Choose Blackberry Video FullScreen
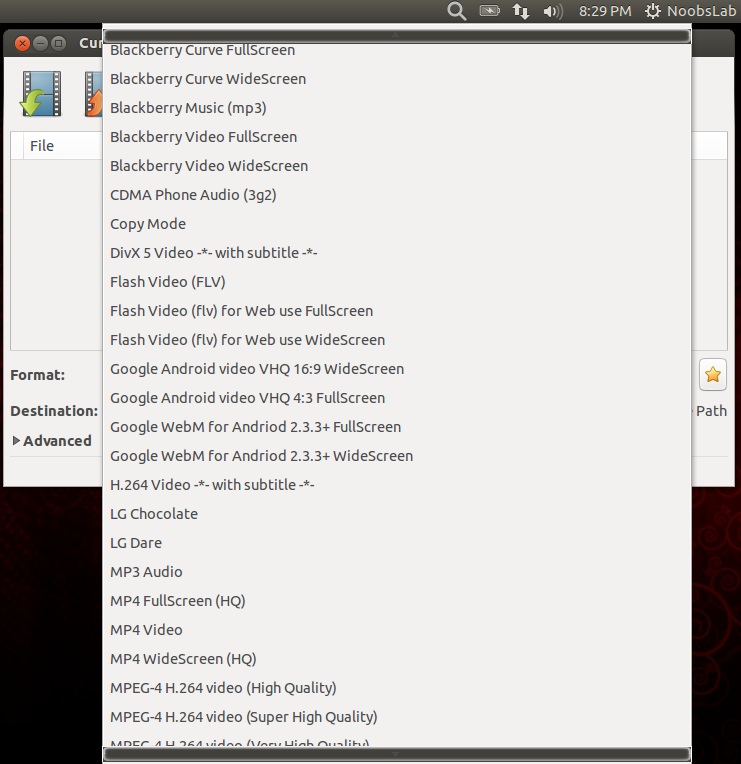The image size is (741, 764). [x=397, y=137]
